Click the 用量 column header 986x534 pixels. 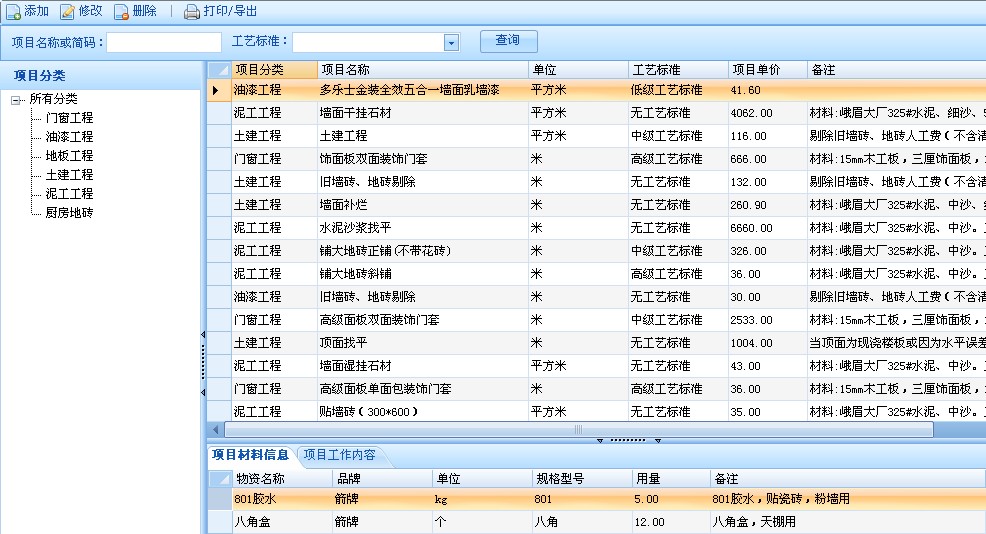point(671,479)
